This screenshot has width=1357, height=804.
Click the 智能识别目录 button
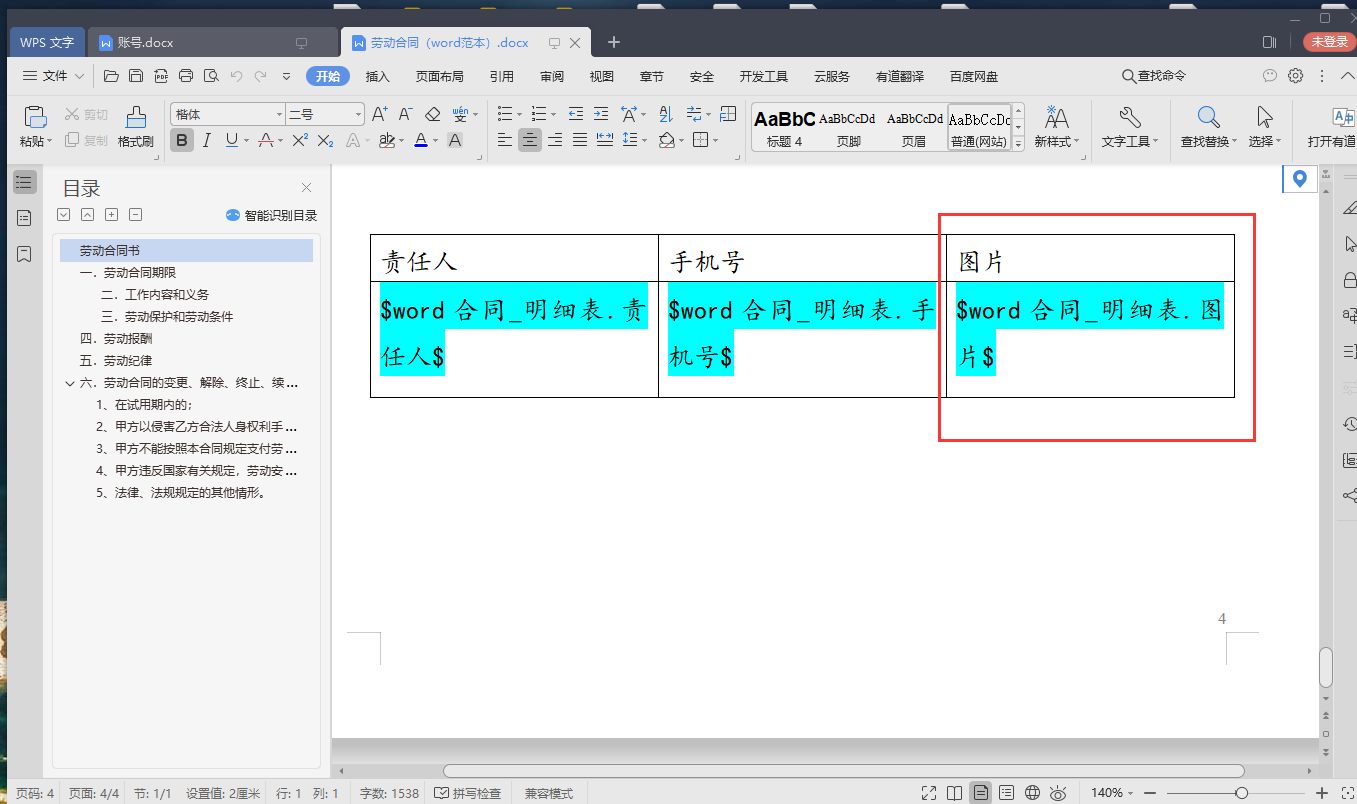271,215
